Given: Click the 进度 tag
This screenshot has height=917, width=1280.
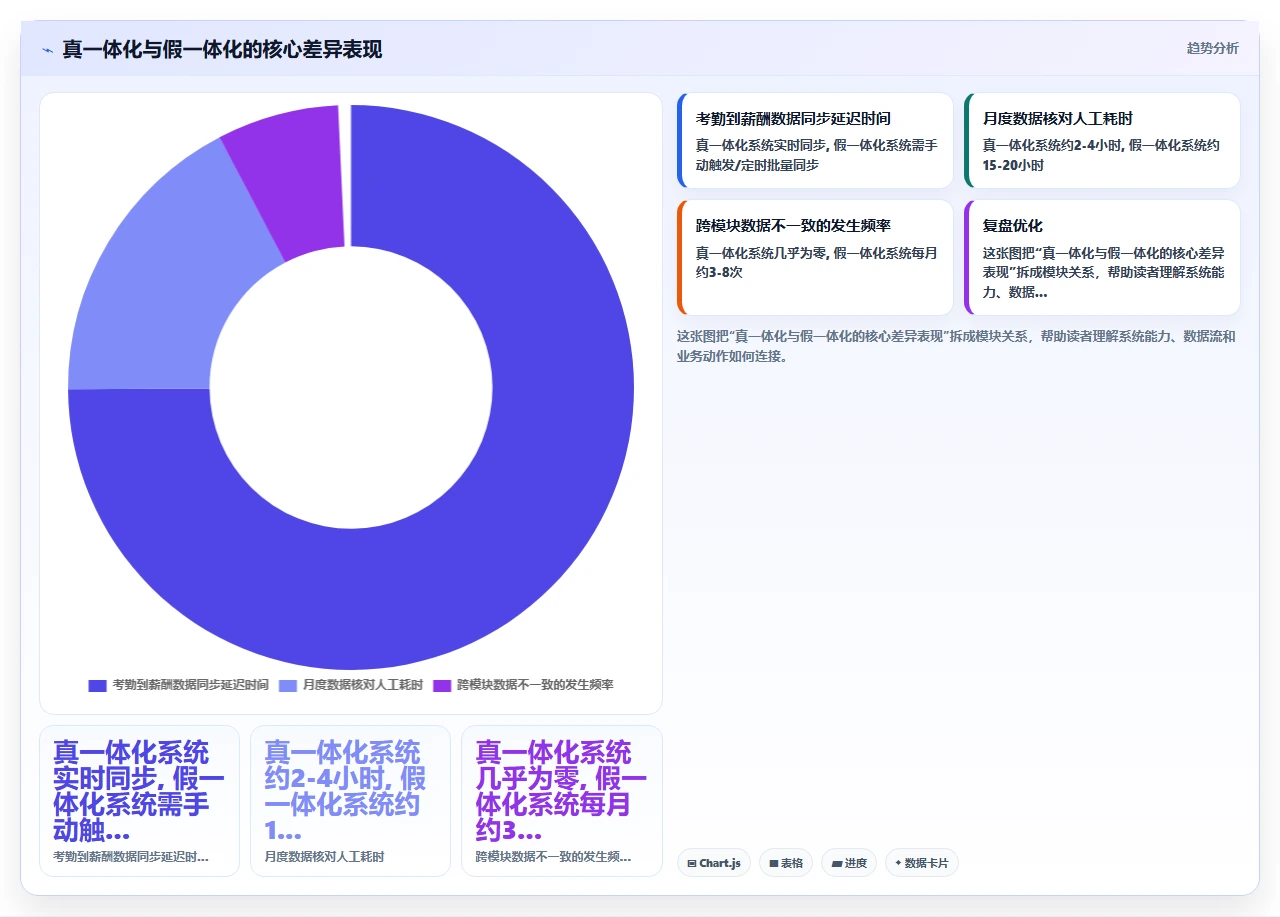Looking at the screenshot, I should [x=849, y=863].
